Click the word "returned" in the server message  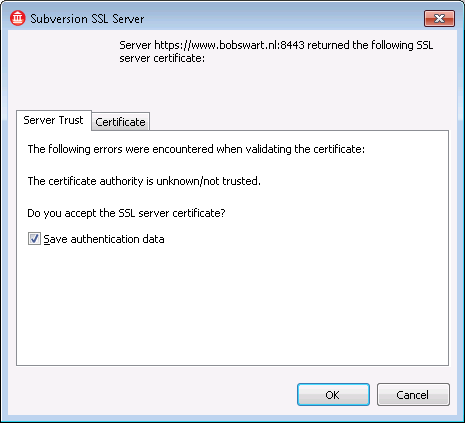328,45
